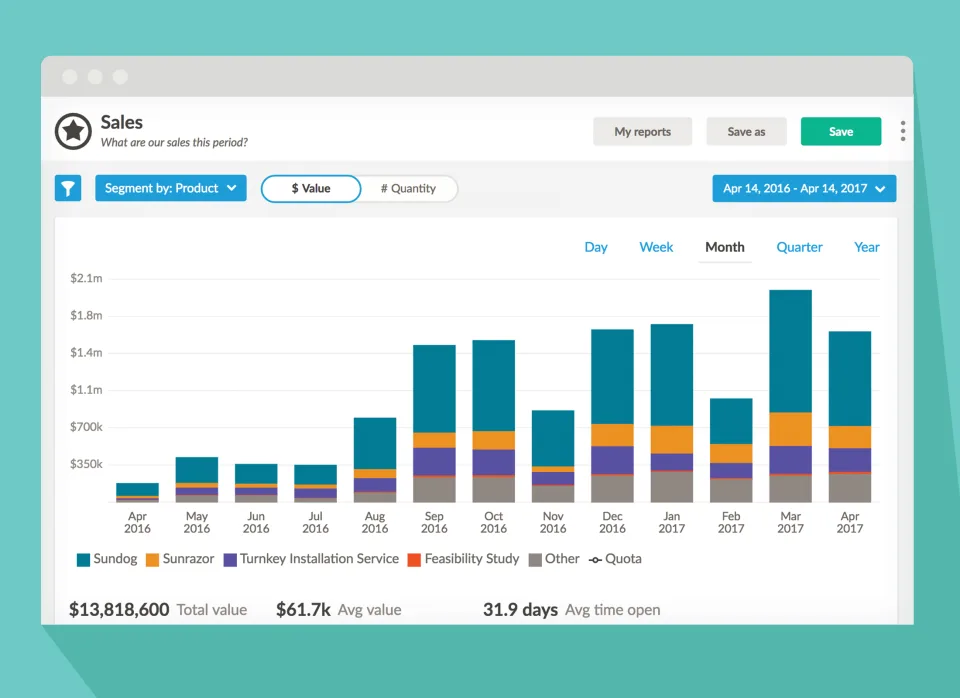960x698 pixels.
Task: Toggle the Other gray legend item
Action: tap(554, 559)
